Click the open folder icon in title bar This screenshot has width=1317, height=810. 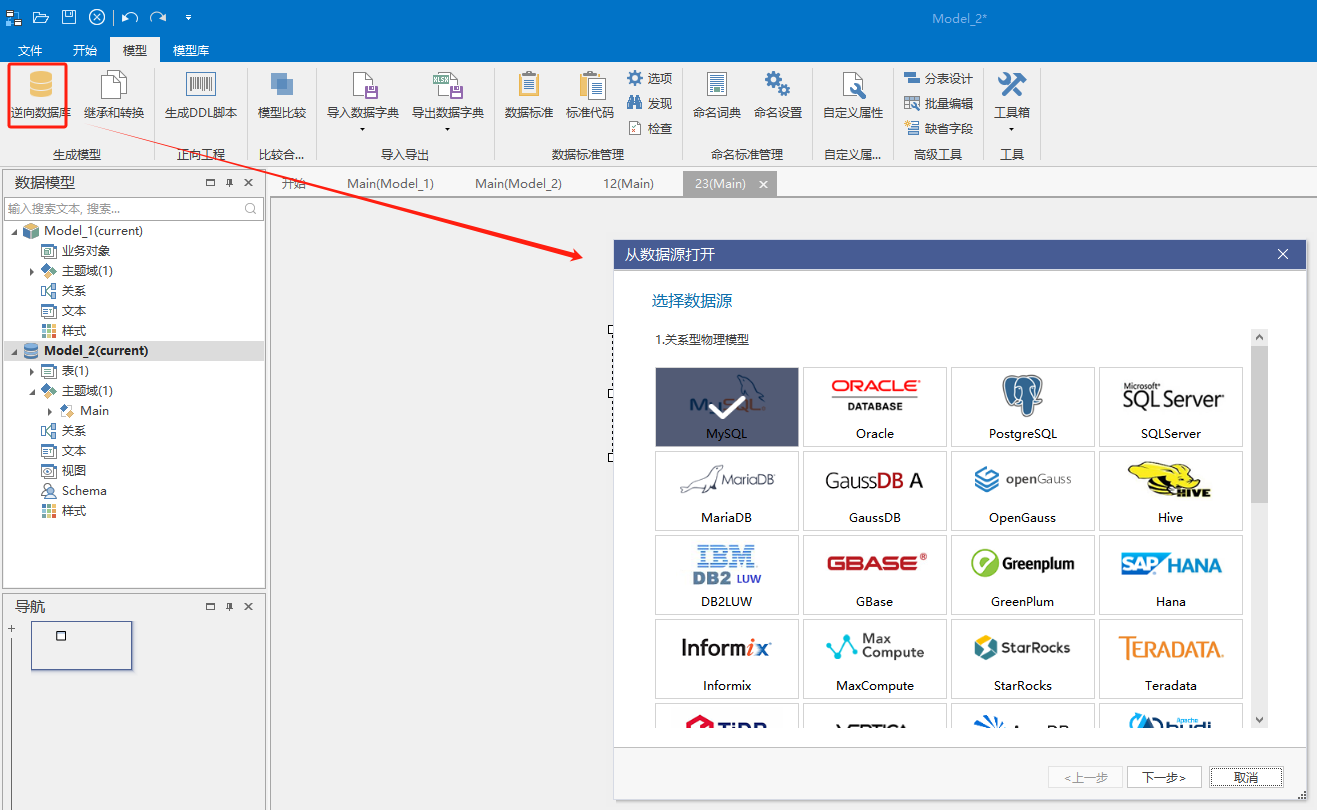[x=41, y=17]
